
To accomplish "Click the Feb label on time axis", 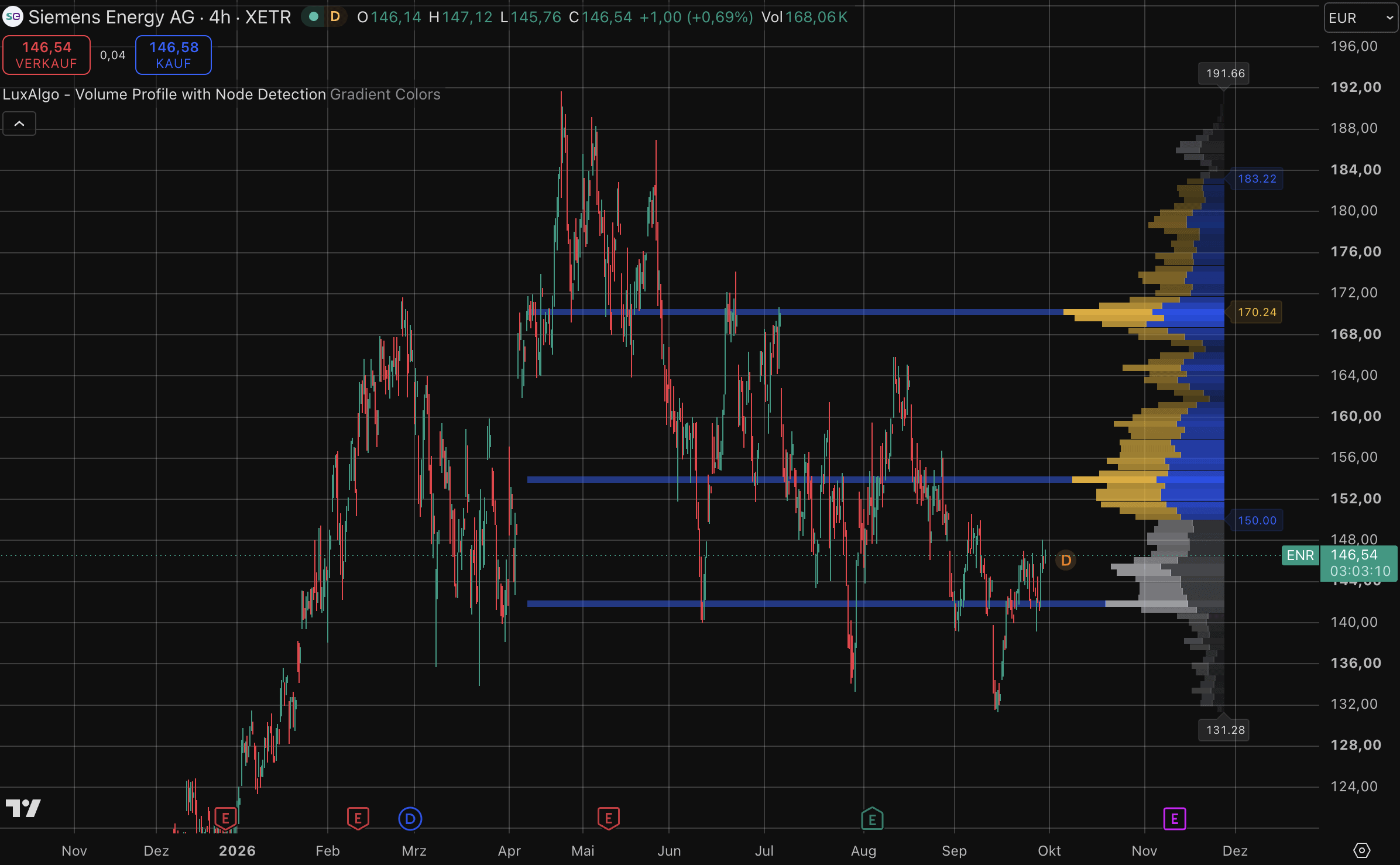I will coord(327,850).
